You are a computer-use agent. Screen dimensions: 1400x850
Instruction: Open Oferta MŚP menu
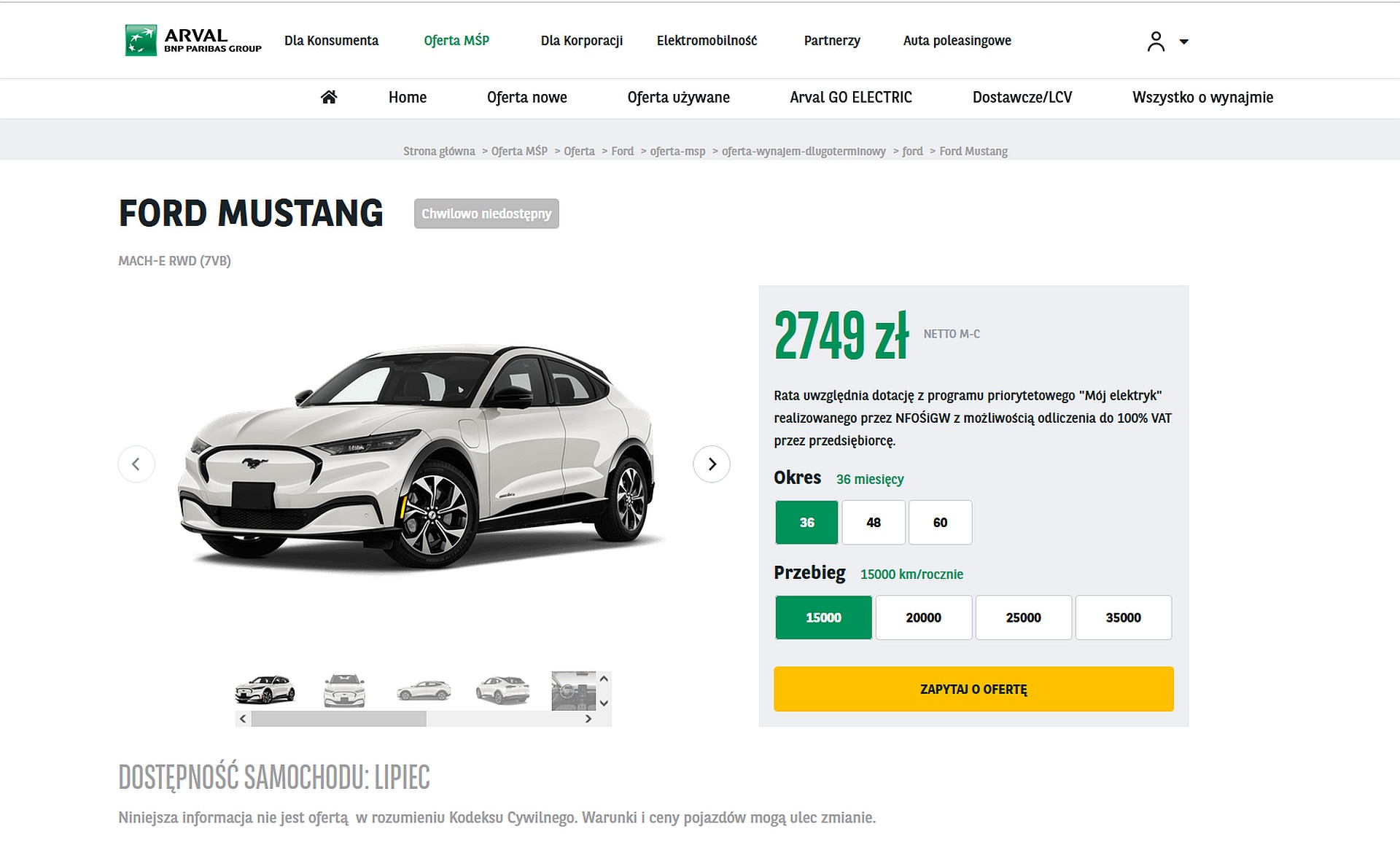click(x=456, y=41)
